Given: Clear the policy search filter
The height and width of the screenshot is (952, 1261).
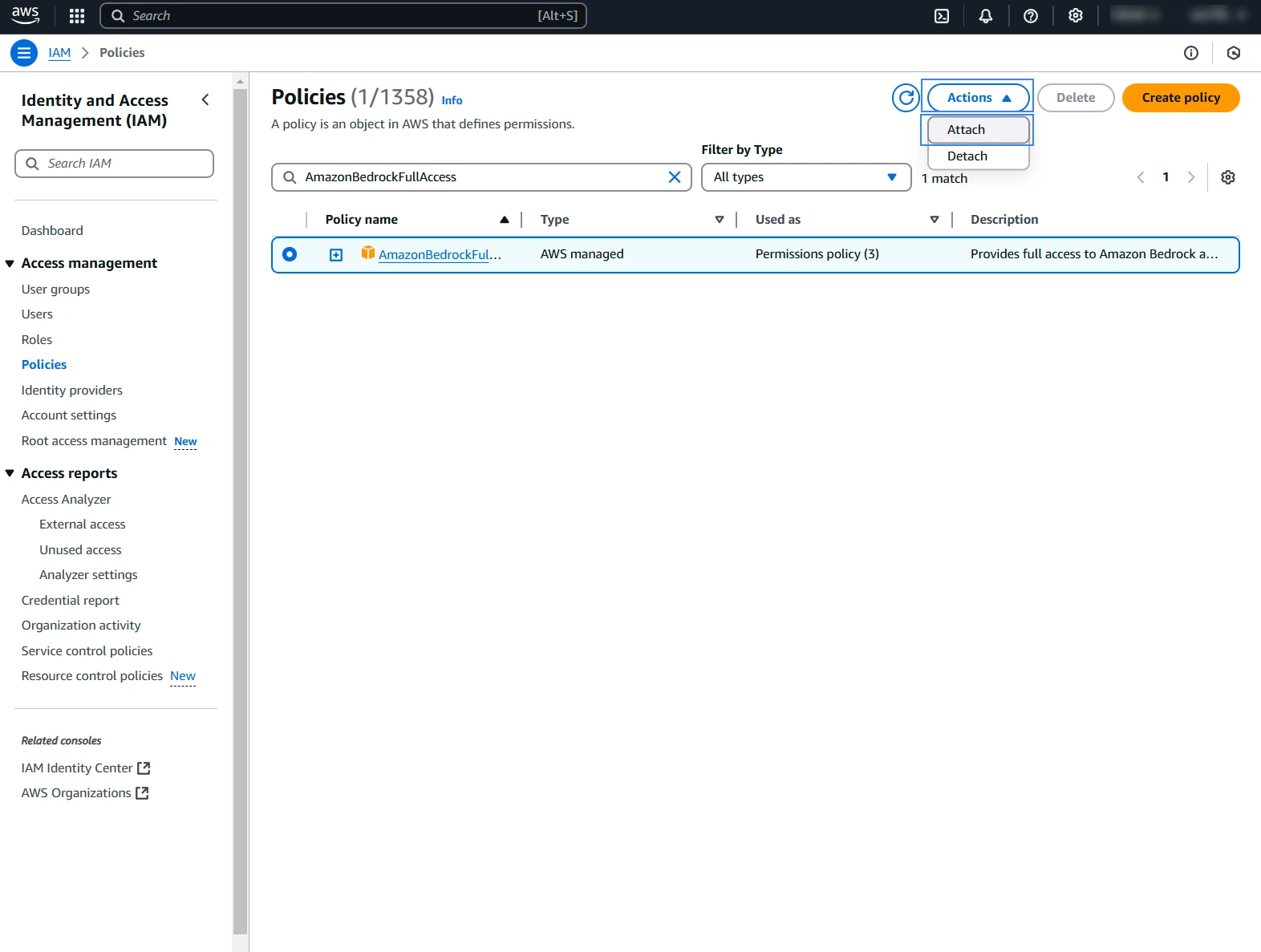Looking at the screenshot, I should pos(675,177).
